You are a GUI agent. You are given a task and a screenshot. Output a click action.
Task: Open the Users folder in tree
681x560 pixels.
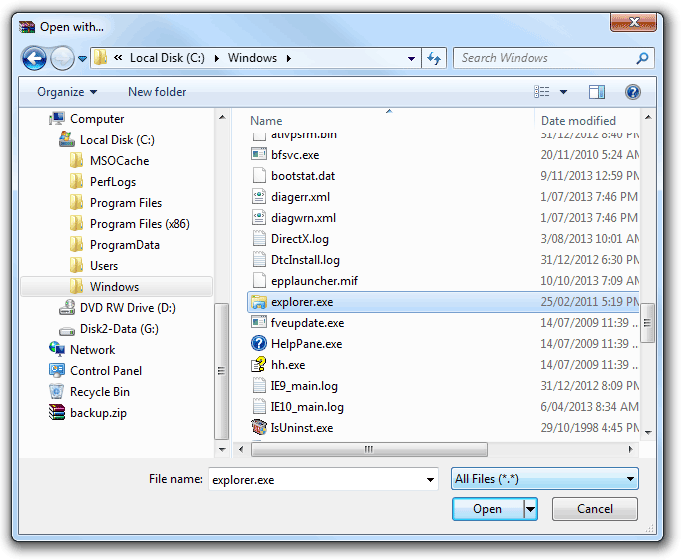click(x=104, y=266)
